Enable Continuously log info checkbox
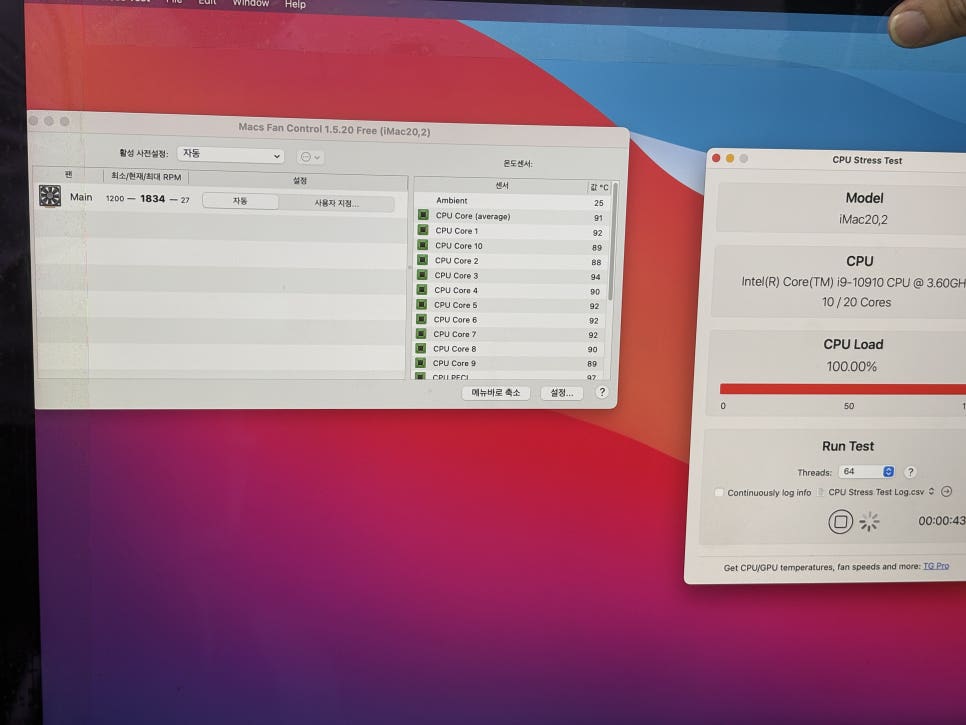The width and height of the screenshot is (966, 725). (719, 492)
